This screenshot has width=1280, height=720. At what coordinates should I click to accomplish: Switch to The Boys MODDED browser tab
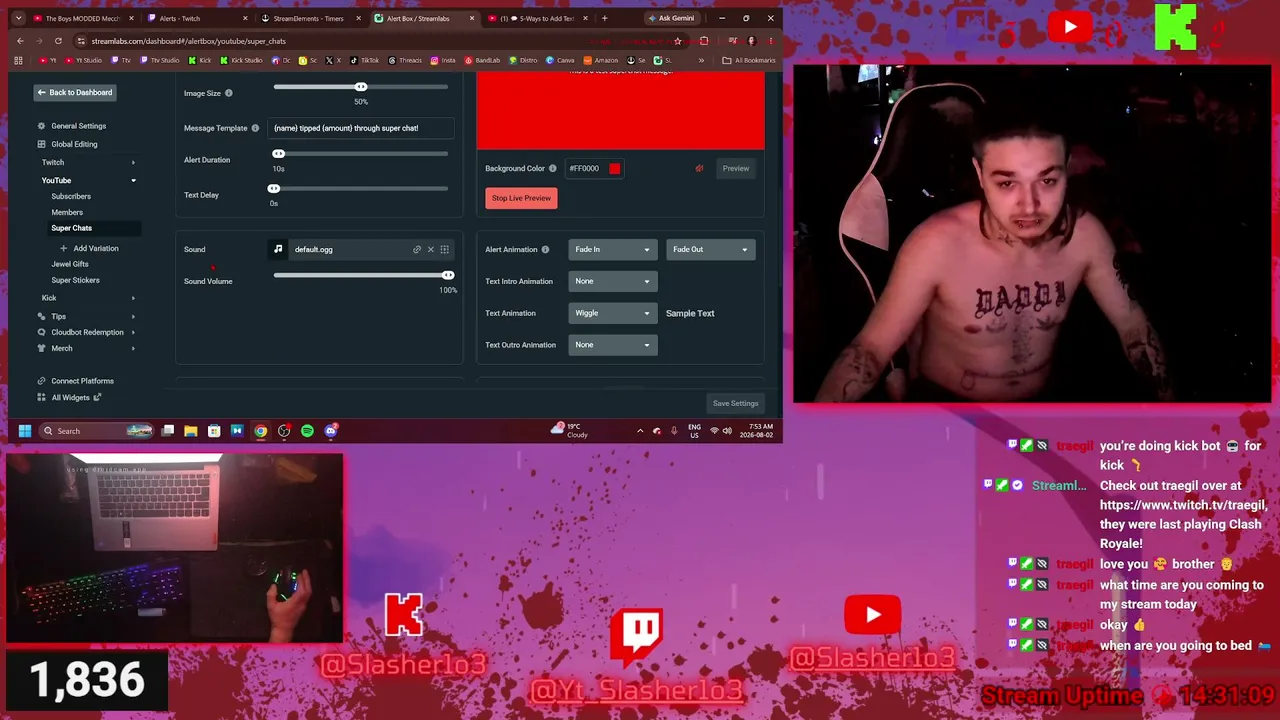coord(82,18)
